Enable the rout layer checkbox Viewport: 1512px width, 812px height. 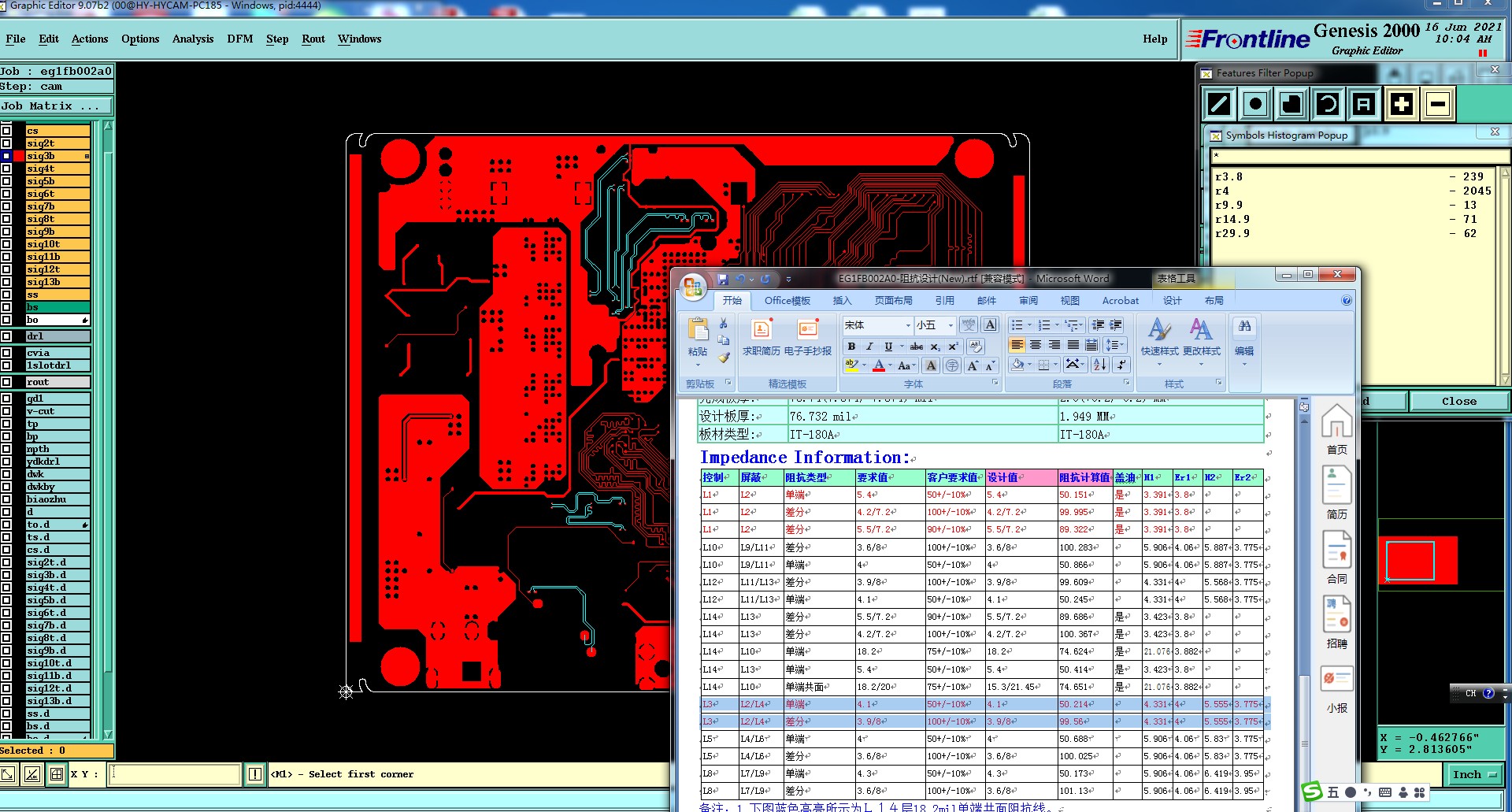[6, 382]
